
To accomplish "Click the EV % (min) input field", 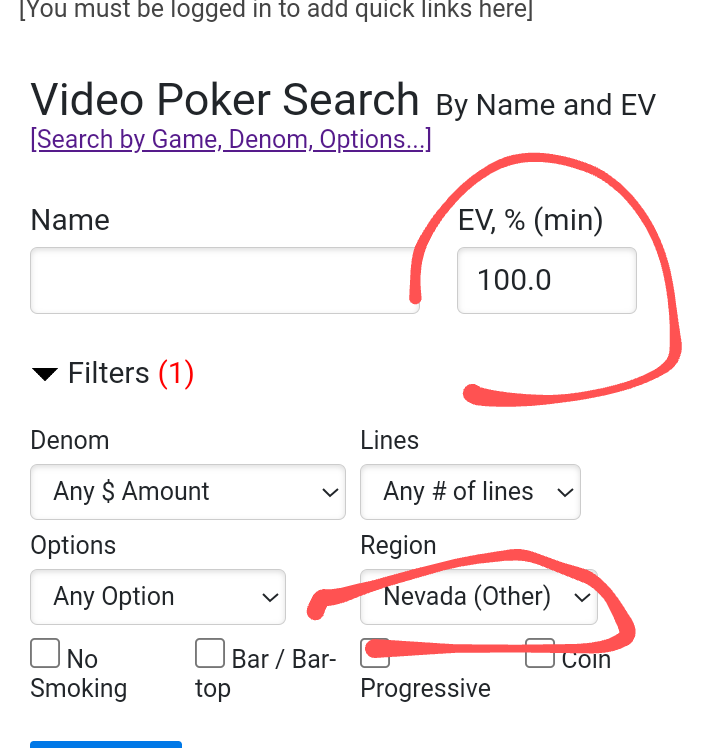I will 546,281.
